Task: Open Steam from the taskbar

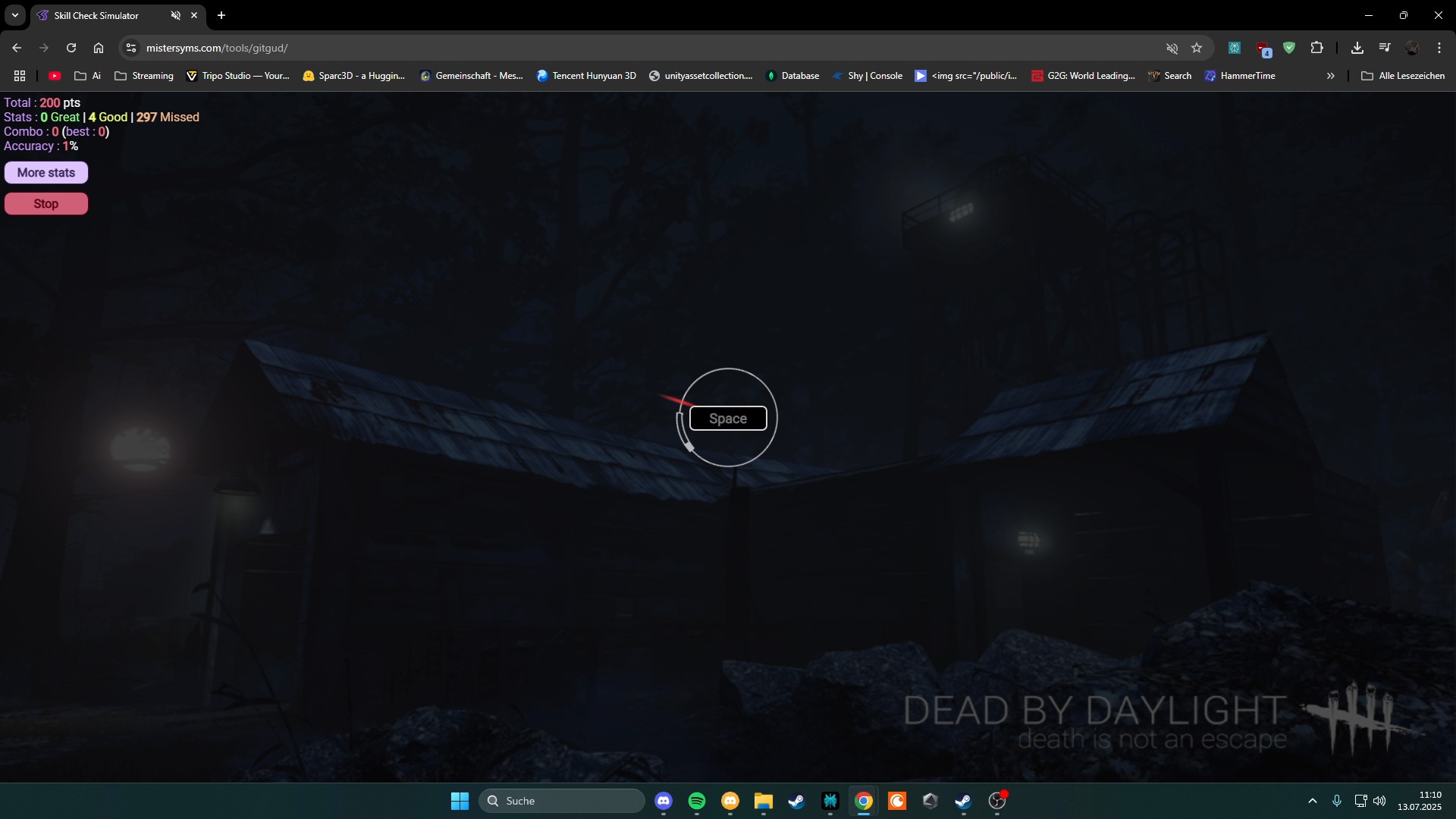Action: [x=796, y=802]
